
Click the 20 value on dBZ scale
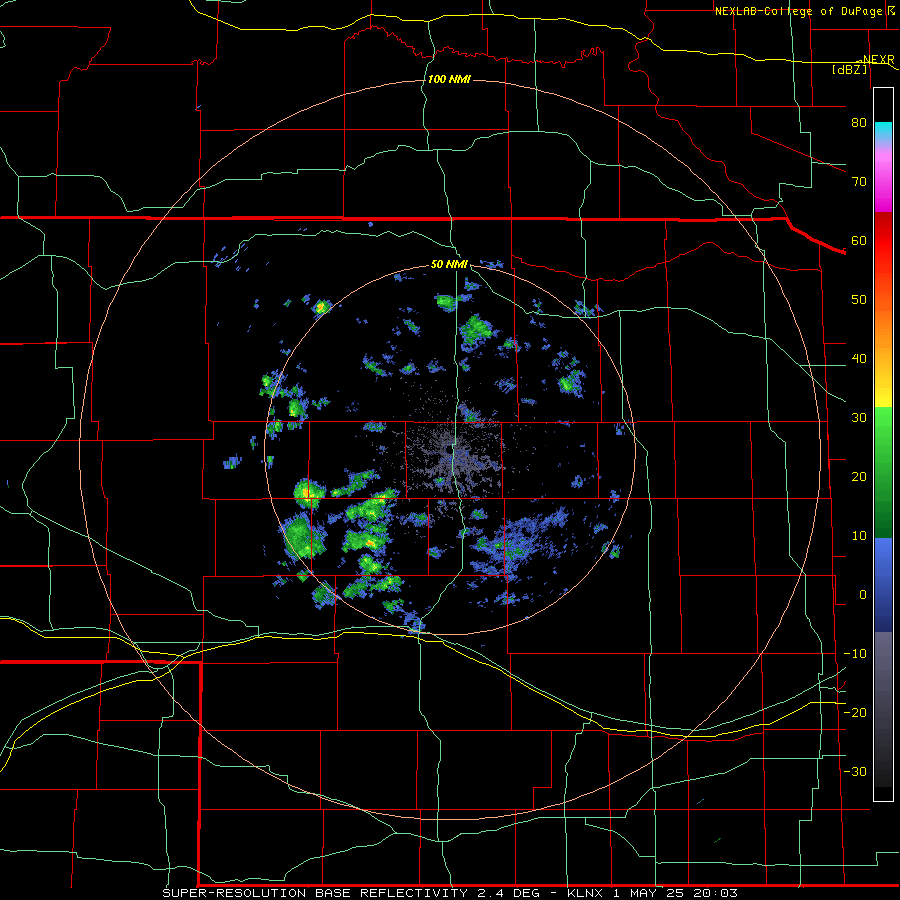click(859, 476)
